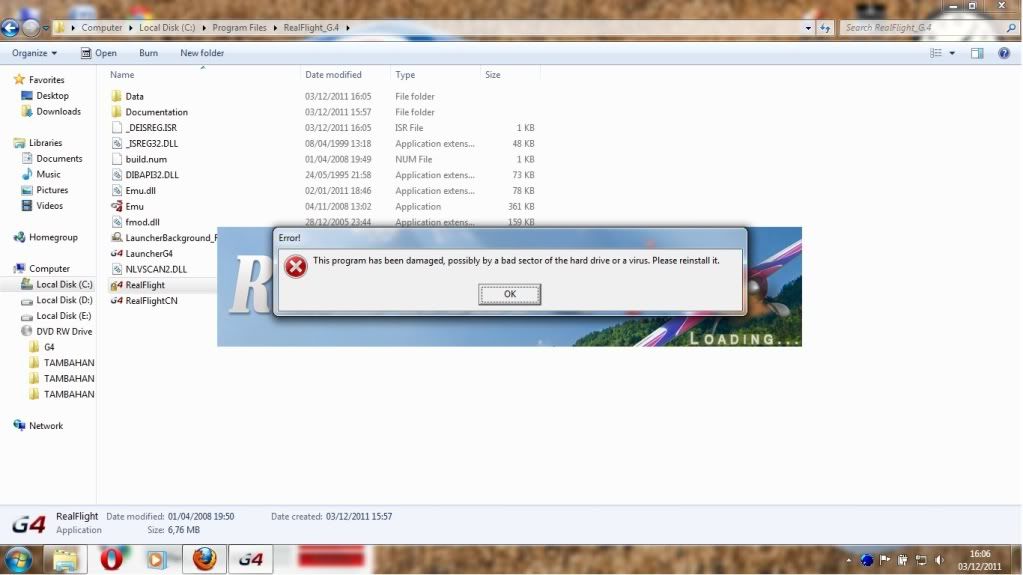Open the address bar history dropdown
Screen dimensions: 1023x575
click(x=808, y=28)
